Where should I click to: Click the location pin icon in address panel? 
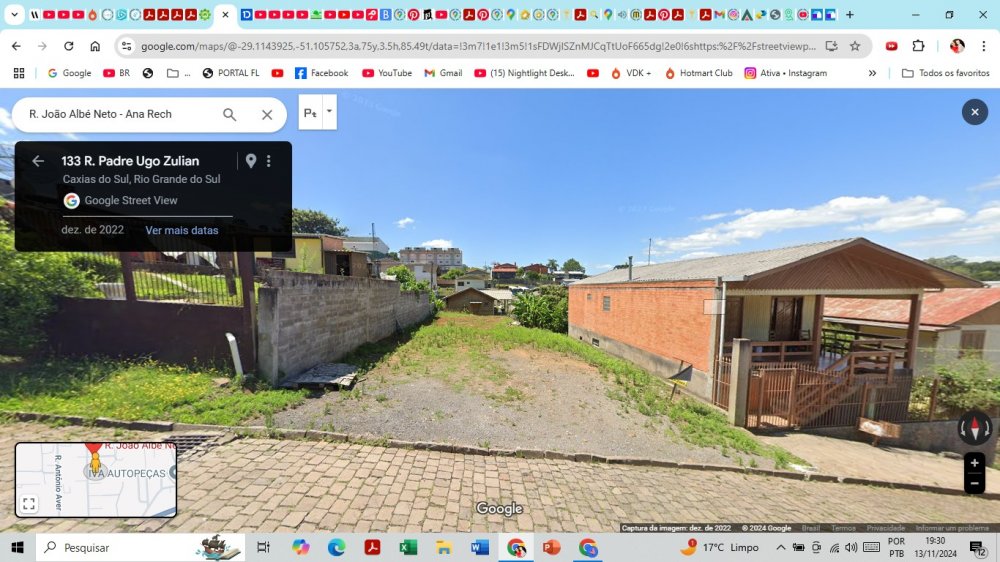251,161
